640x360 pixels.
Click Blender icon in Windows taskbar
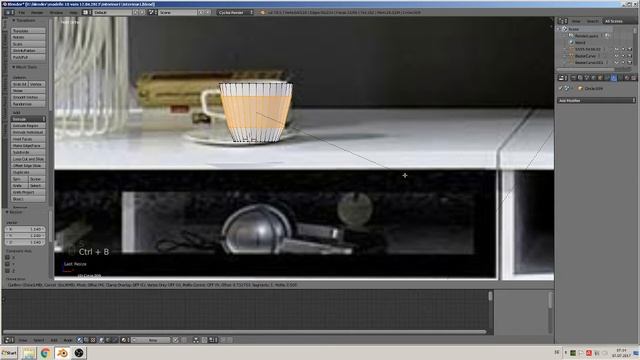(x=62, y=353)
